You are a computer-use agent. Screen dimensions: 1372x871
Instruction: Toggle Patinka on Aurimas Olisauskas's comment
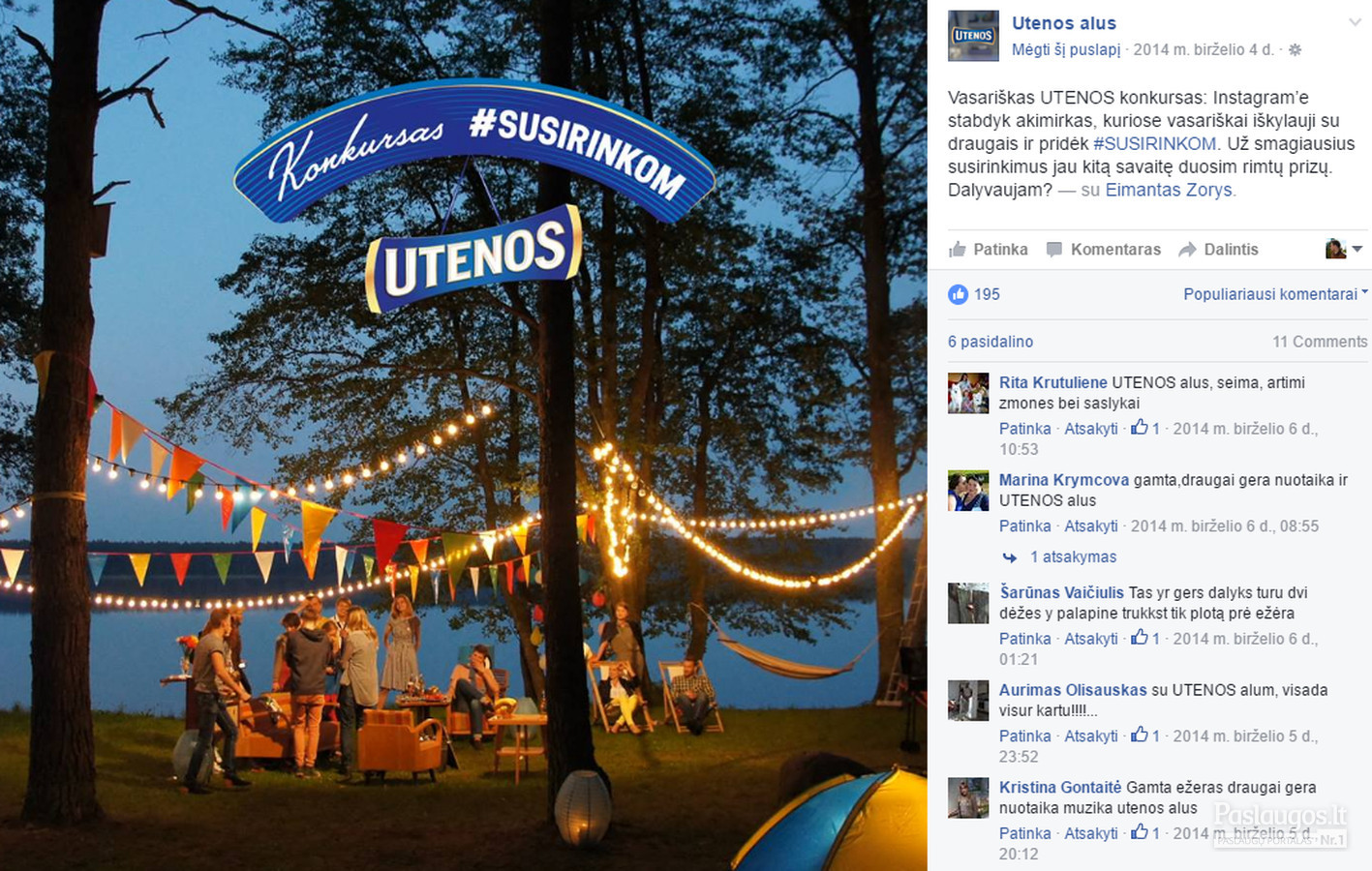1024,736
